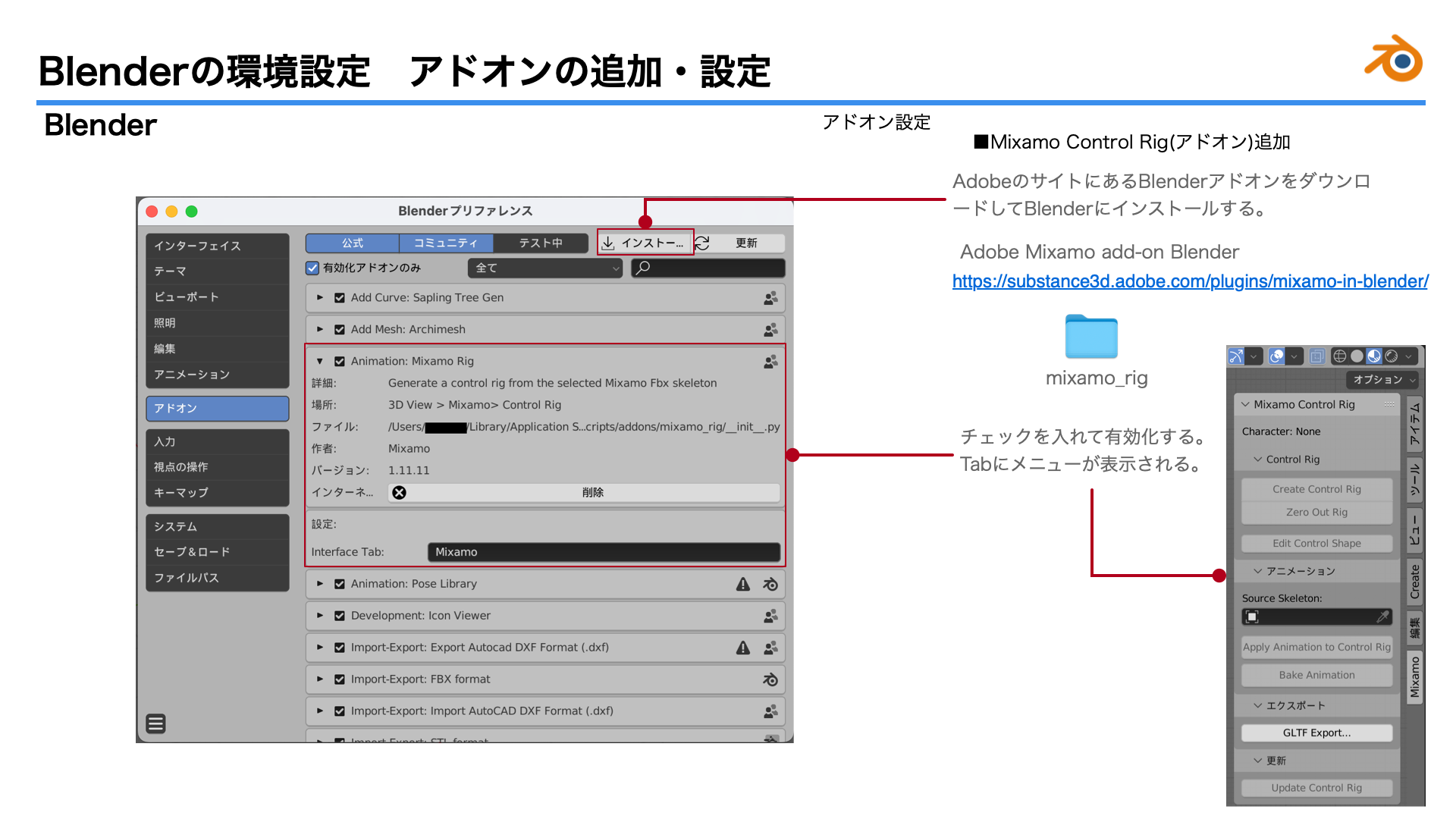The height and width of the screenshot is (819, 1456).
Task: Select material preview shading icon
Action: click(x=1374, y=356)
